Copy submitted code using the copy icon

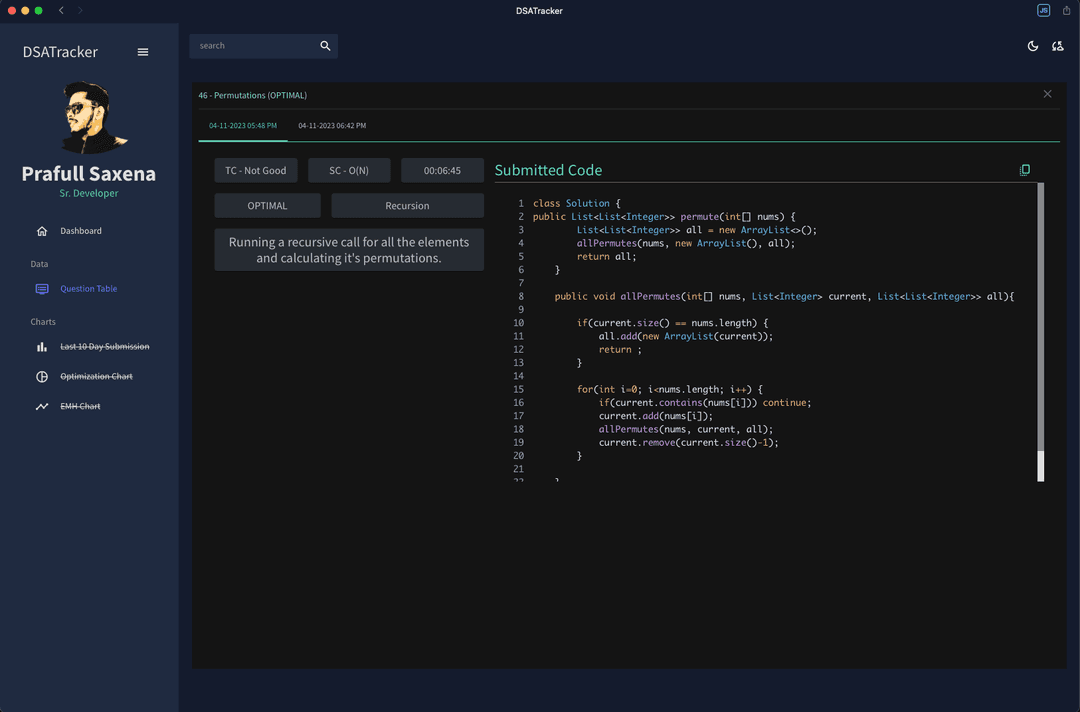tap(1024, 170)
